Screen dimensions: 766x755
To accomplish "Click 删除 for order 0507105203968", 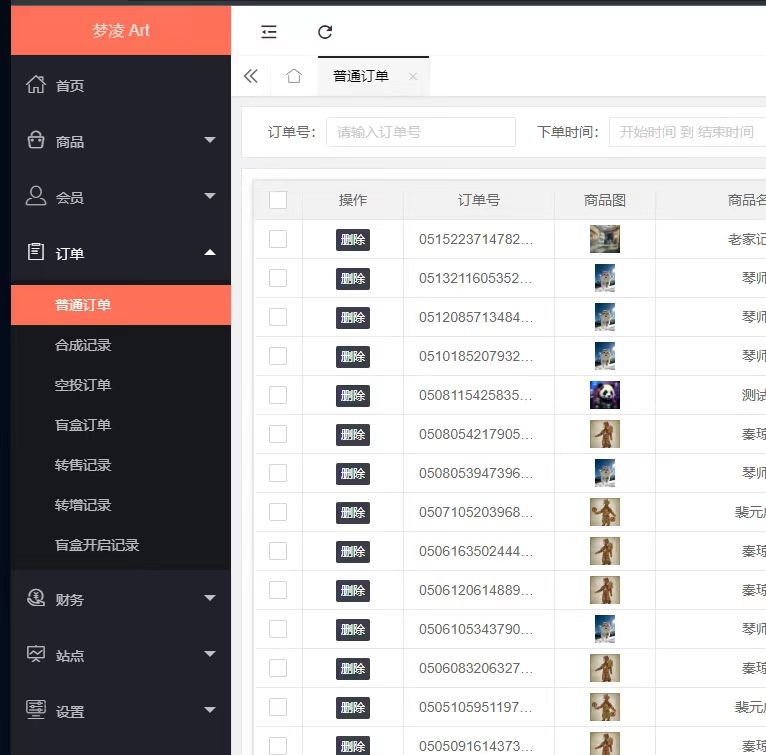I will (353, 512).
